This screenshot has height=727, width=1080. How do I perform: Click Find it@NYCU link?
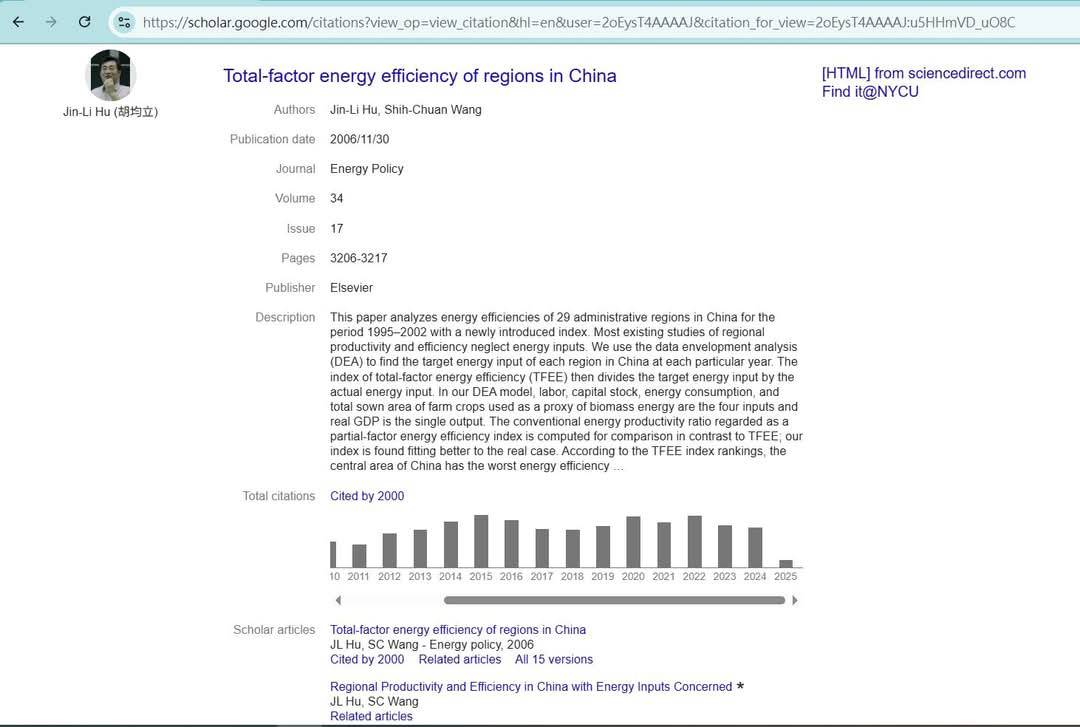[870, 92]
